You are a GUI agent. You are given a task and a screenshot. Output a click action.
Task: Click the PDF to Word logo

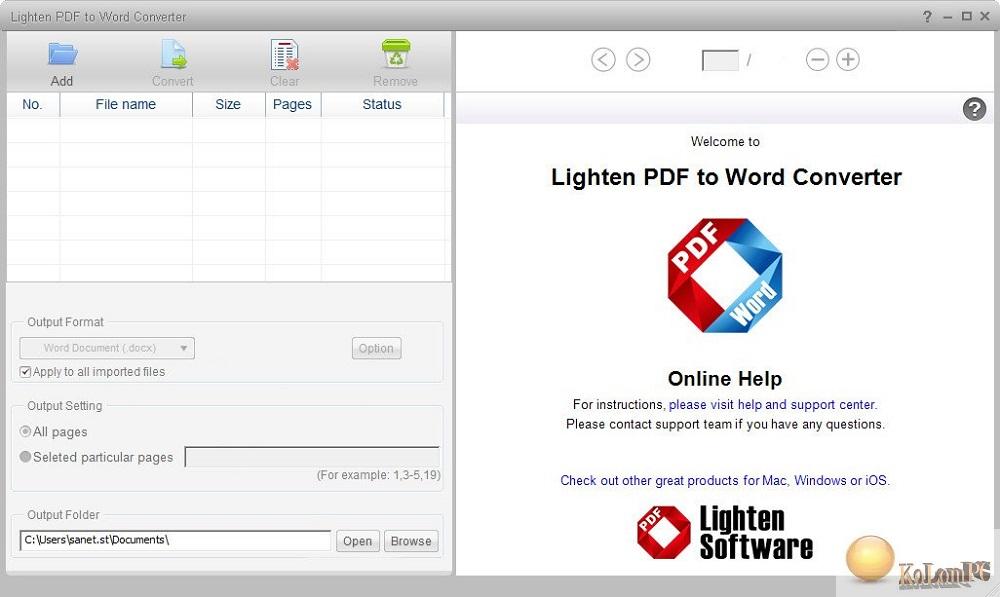(725, 276)
